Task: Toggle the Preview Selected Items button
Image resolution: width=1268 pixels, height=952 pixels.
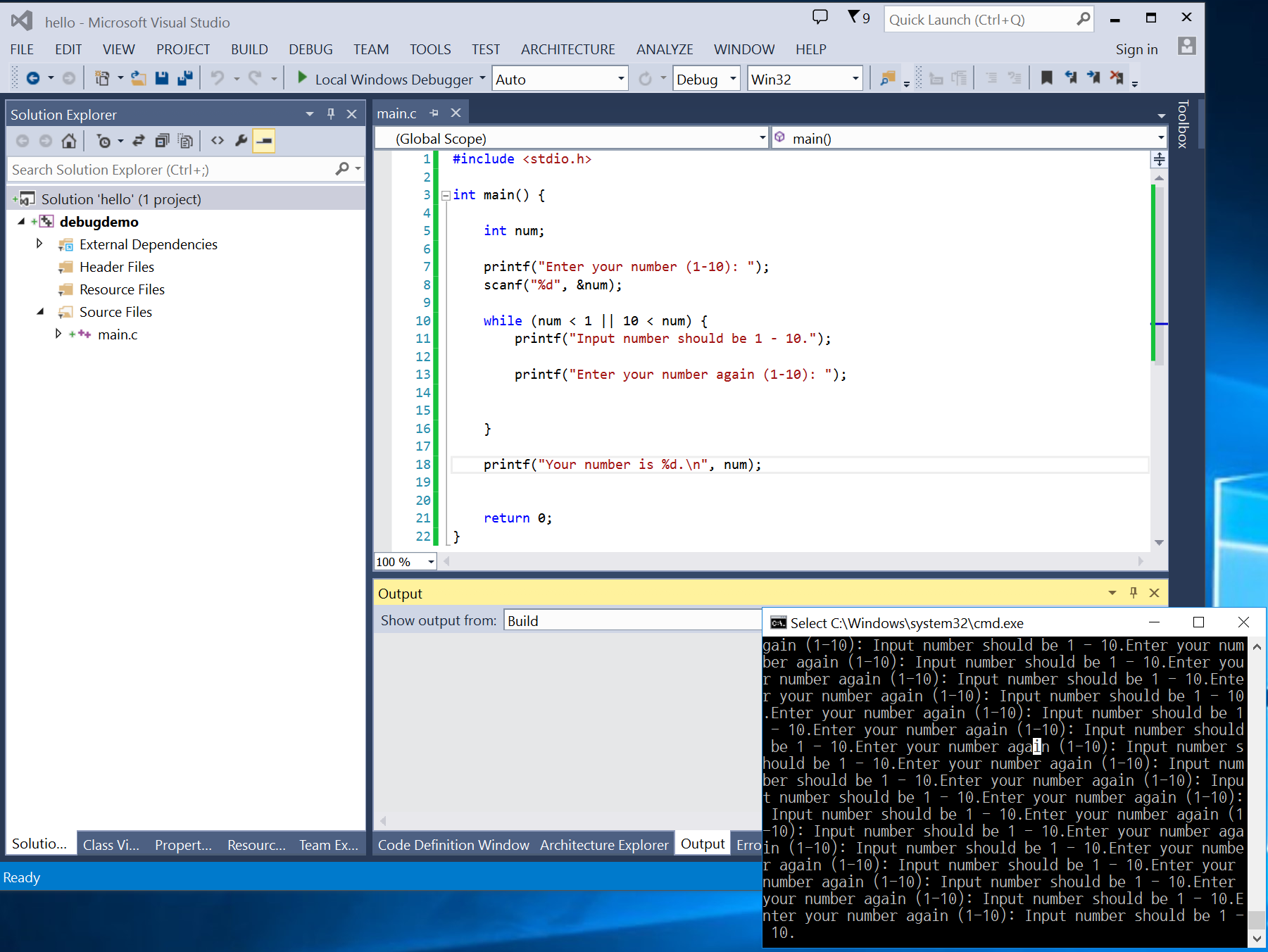Action: tap(264, 142)
